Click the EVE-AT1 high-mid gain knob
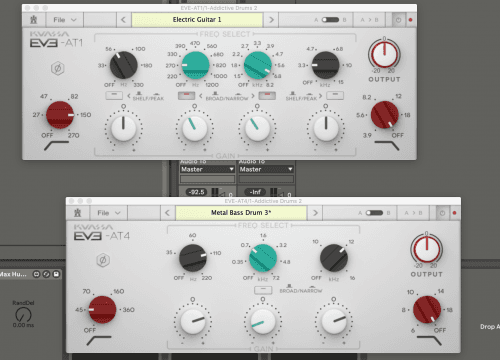The height and width of the screenshot is (360, 500). click(x=257, y=128)
